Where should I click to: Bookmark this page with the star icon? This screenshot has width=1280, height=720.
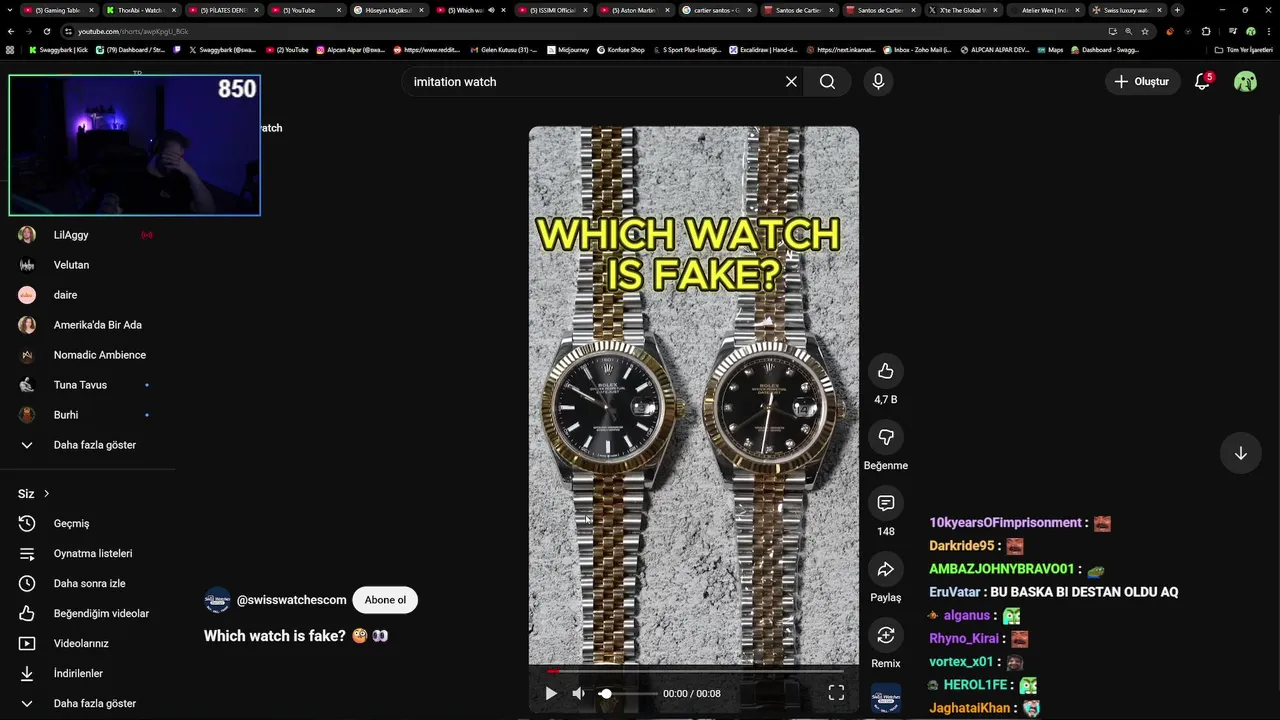pyautogui.click(x=1145, y=31)
